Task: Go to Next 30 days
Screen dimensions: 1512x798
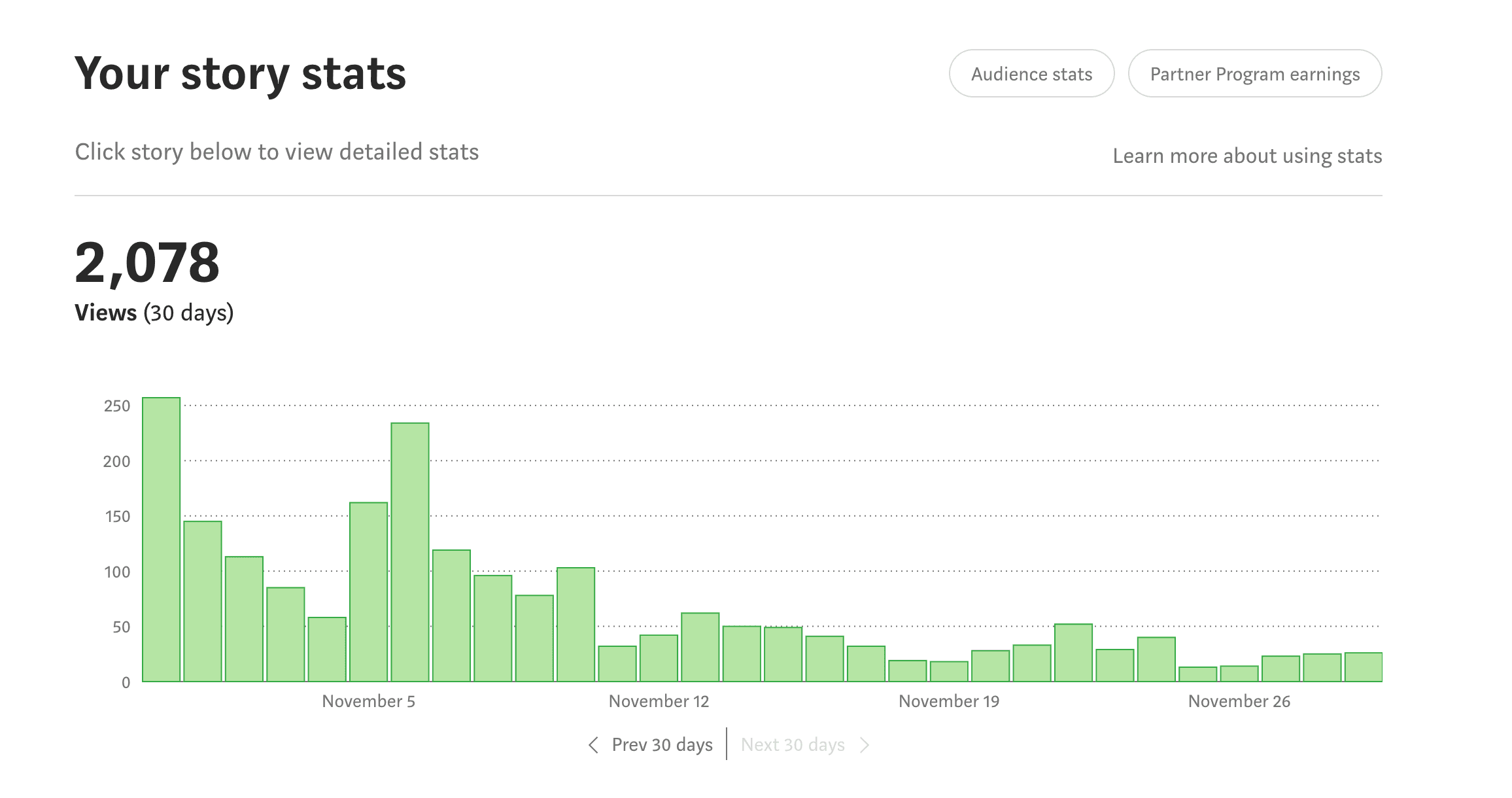Action: point(793,745)
